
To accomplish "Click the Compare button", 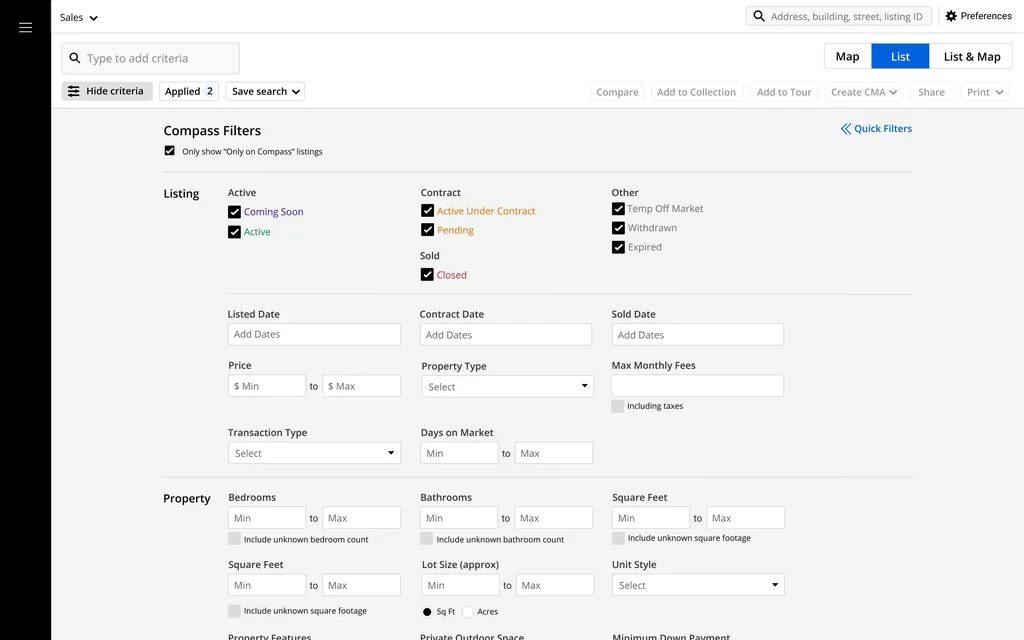I will point(617,92).
